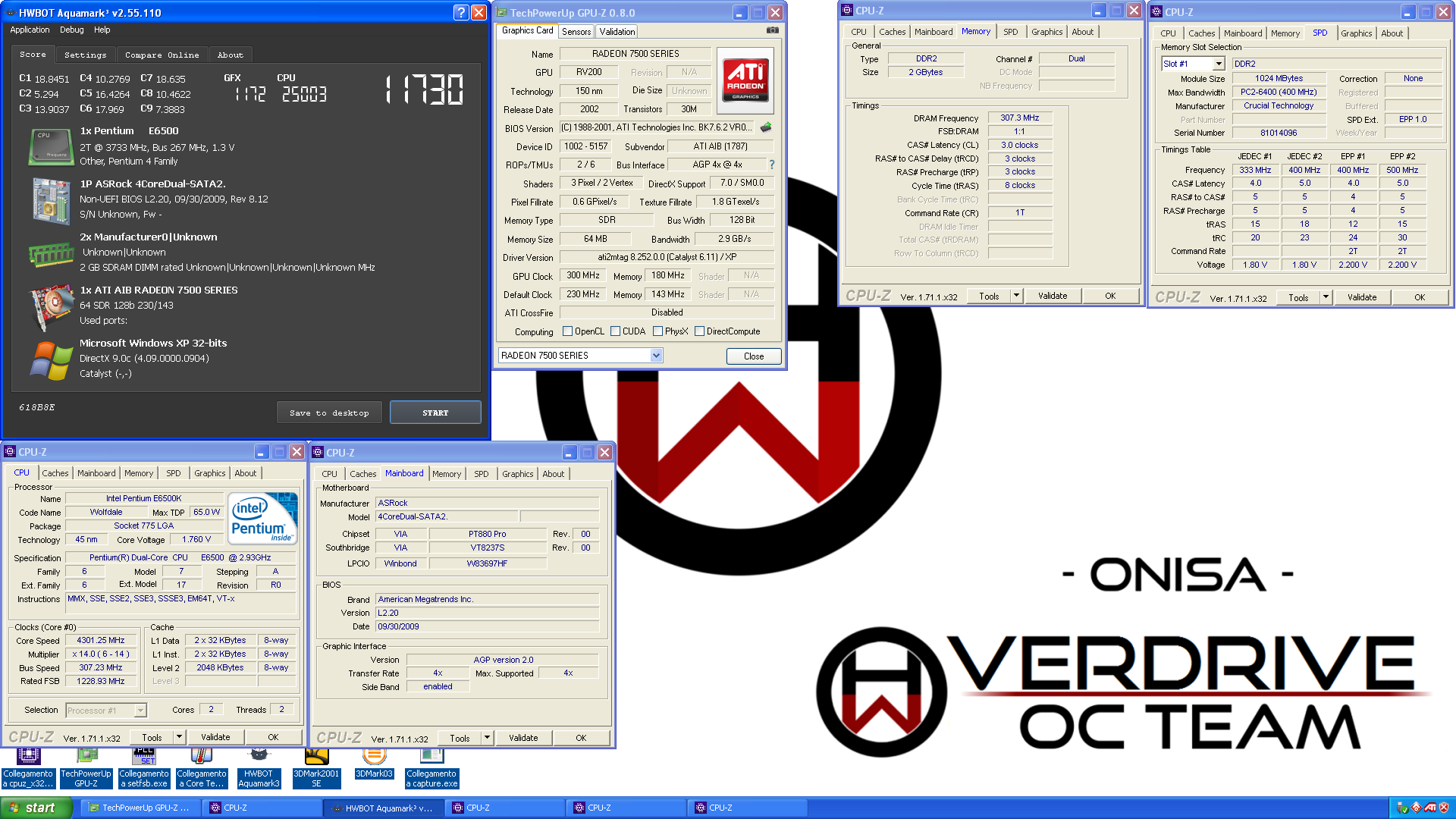Click the RAM module icon in Aquamark

point(51,254)
